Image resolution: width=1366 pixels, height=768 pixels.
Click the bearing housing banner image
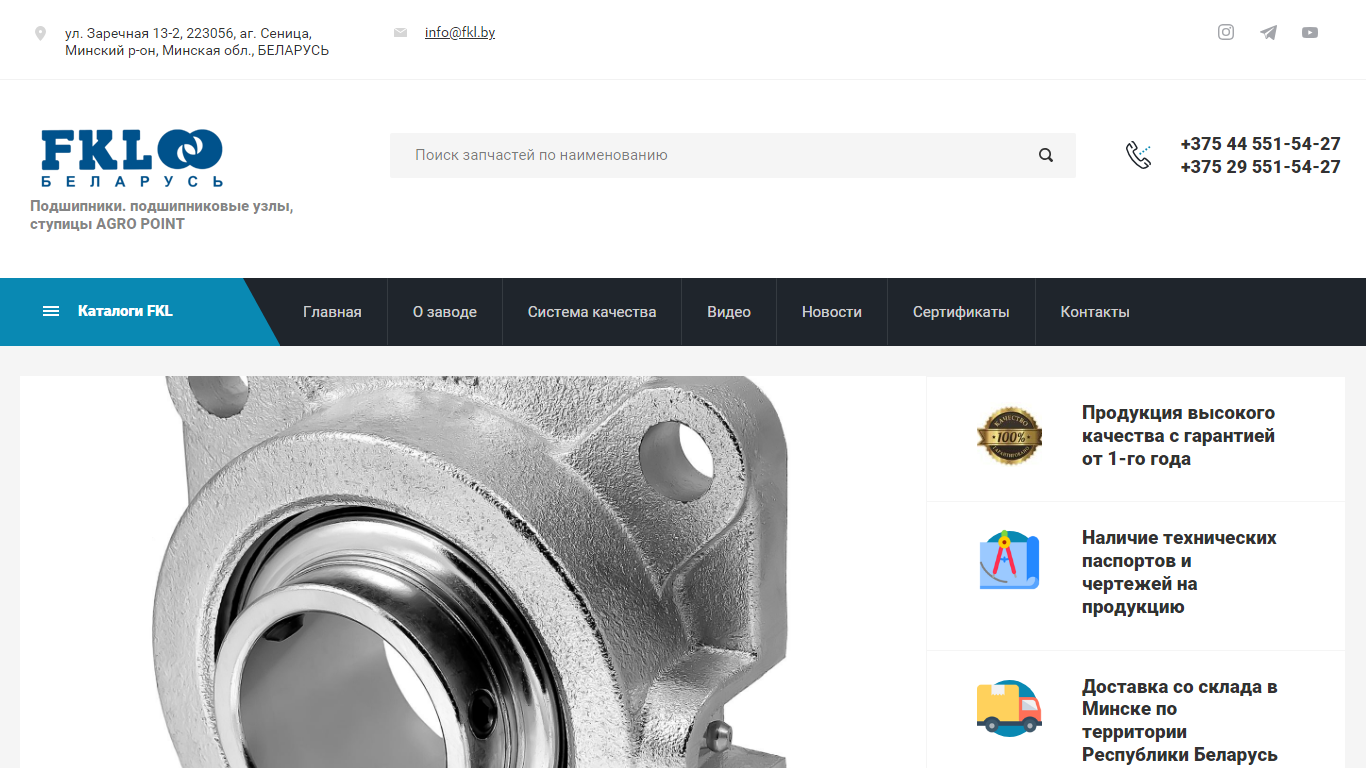pyautogui.click(x=473, y=572)
